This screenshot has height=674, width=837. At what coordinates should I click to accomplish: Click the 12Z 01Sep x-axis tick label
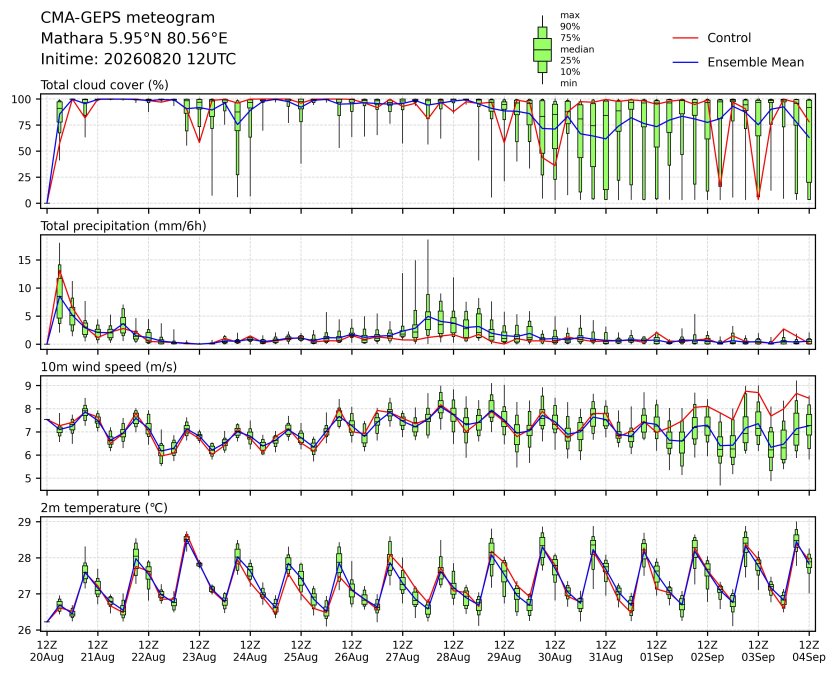click(x=657, y=651)
